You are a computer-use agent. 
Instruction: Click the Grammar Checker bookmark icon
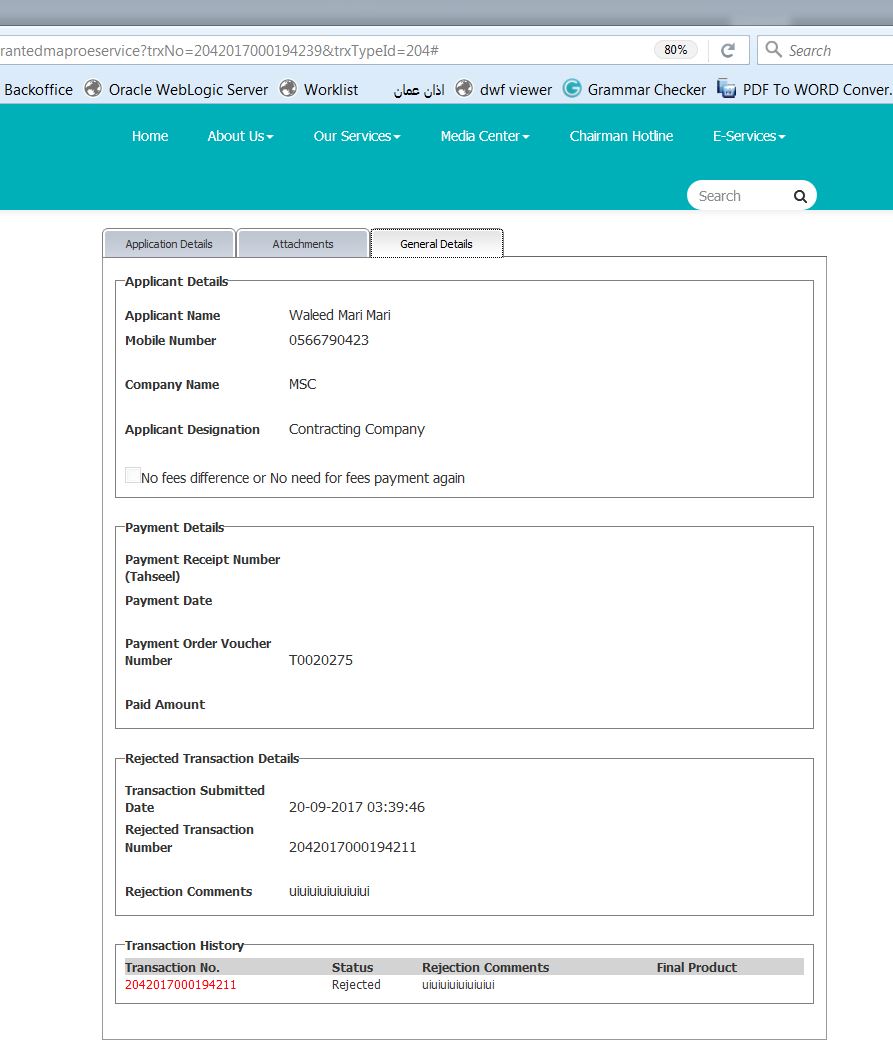point(572,88)
